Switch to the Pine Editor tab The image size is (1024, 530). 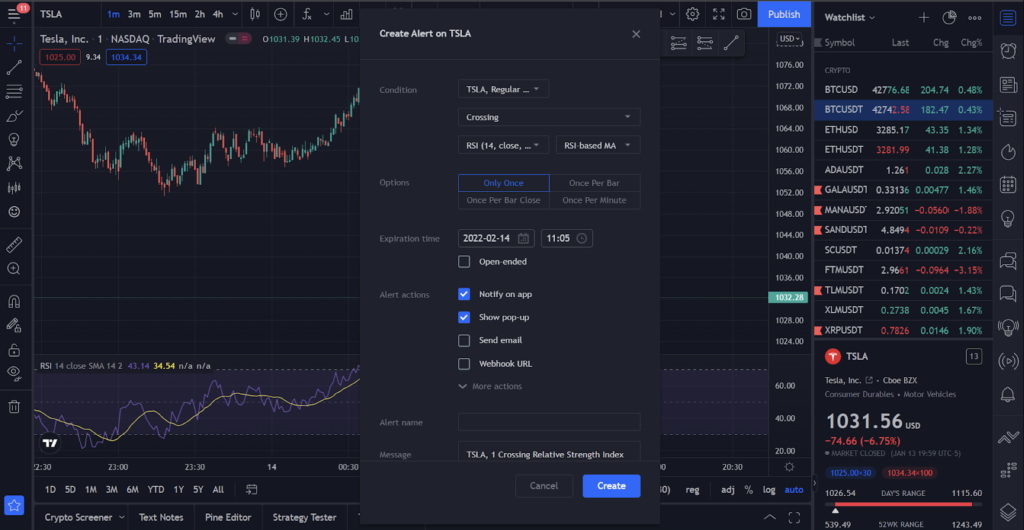pos(228,518)
